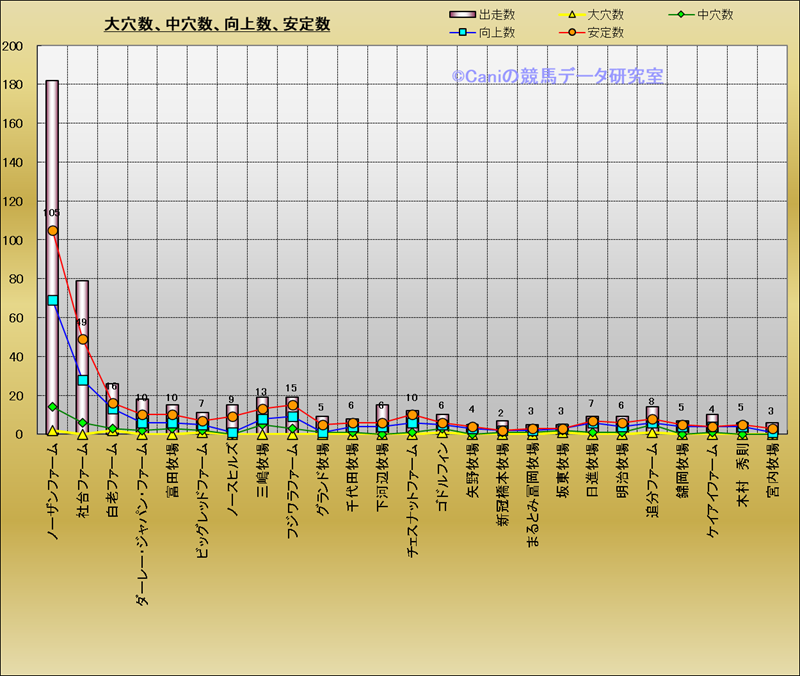The image size is (800, 676).
Task: Click the 安定数 orange circle legend marker
Action: pyautogui.click(x=571, y=33)
